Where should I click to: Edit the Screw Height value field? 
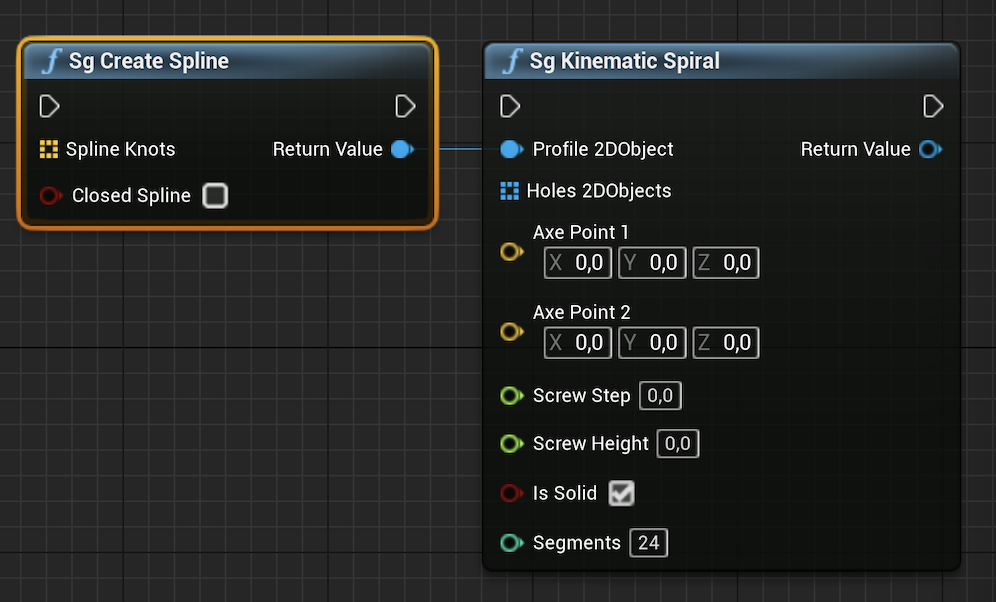tap(678, 443)
